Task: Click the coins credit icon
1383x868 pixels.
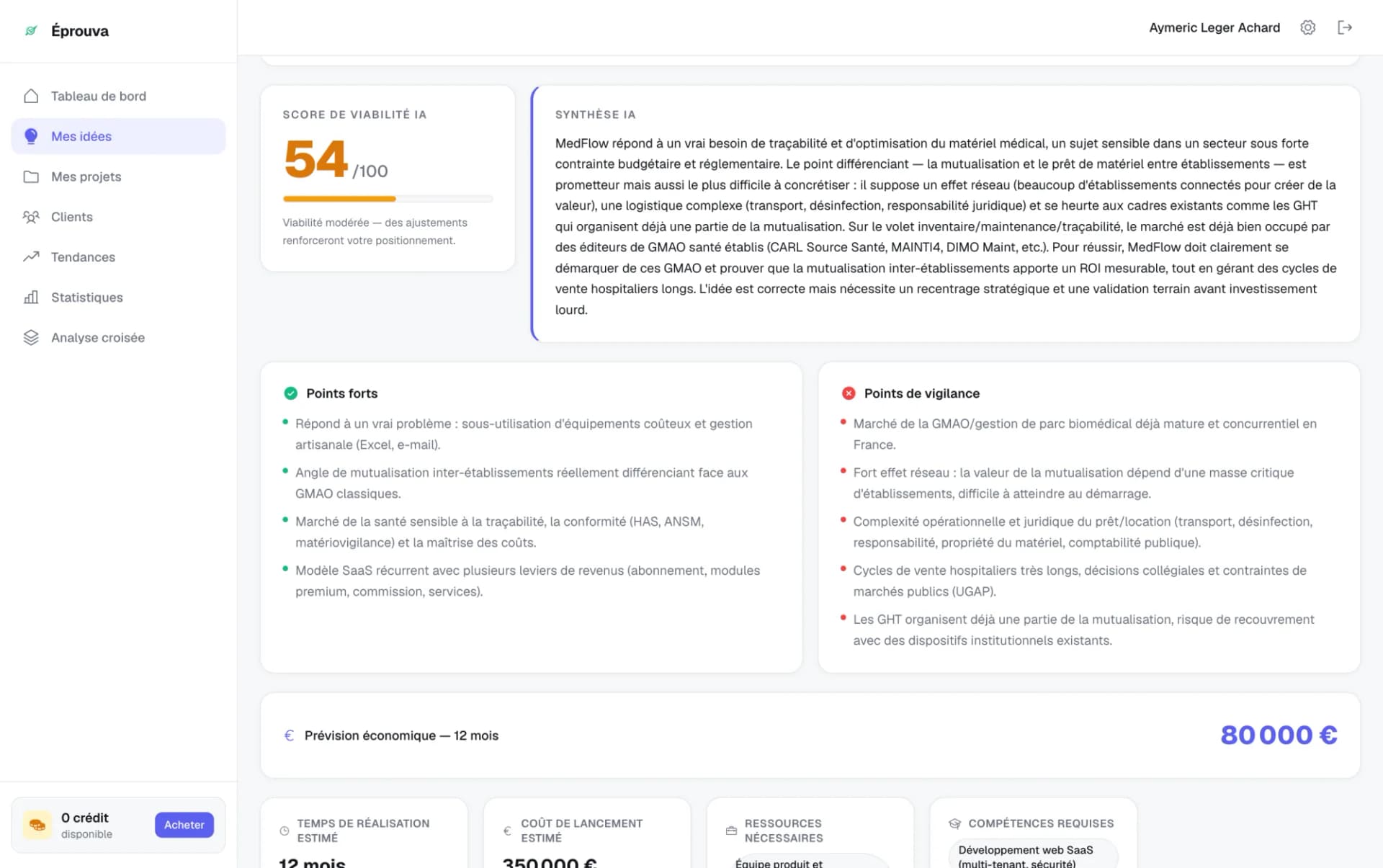Action: click(x=37, y=825)
